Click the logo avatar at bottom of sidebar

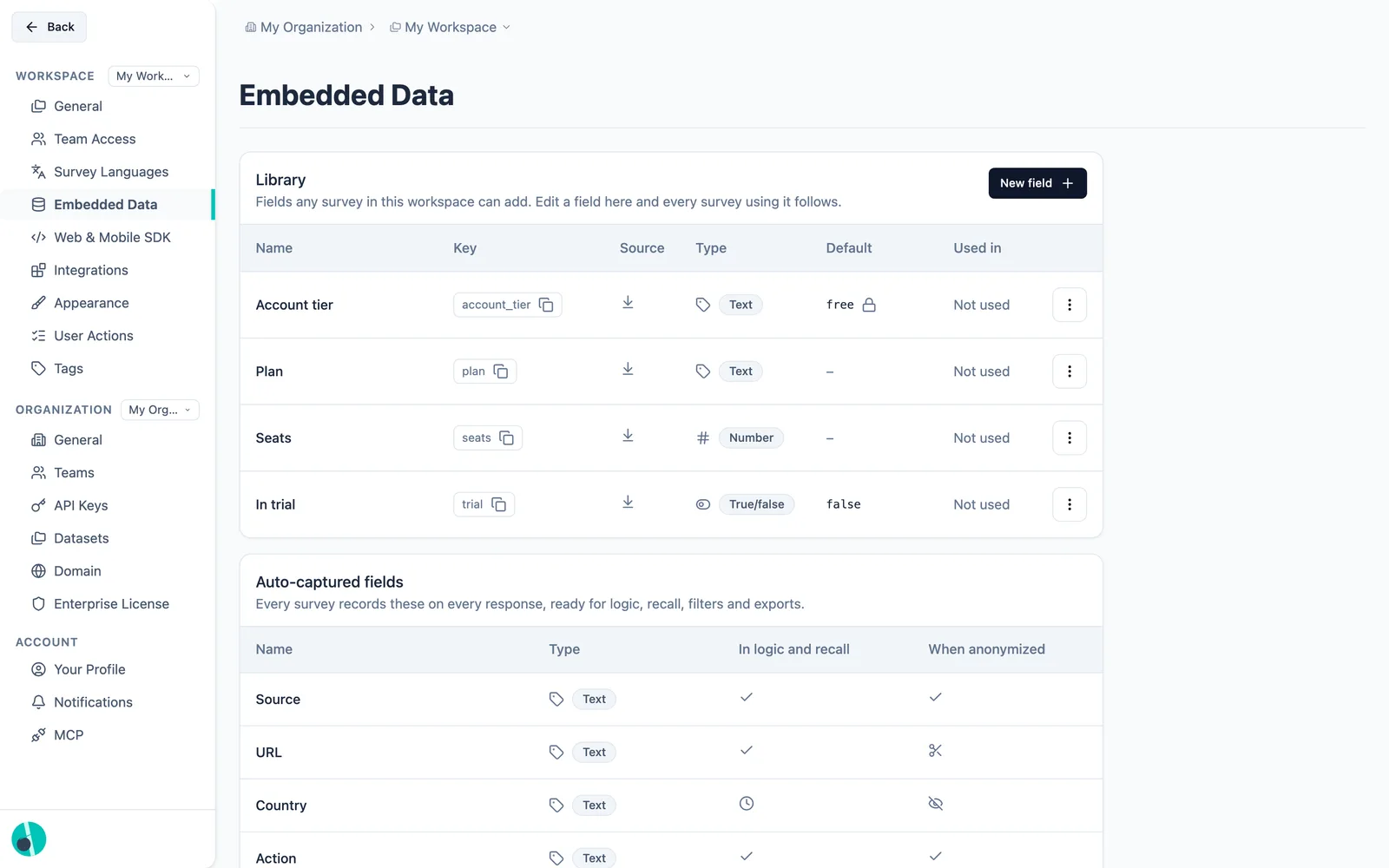(29, 839)
